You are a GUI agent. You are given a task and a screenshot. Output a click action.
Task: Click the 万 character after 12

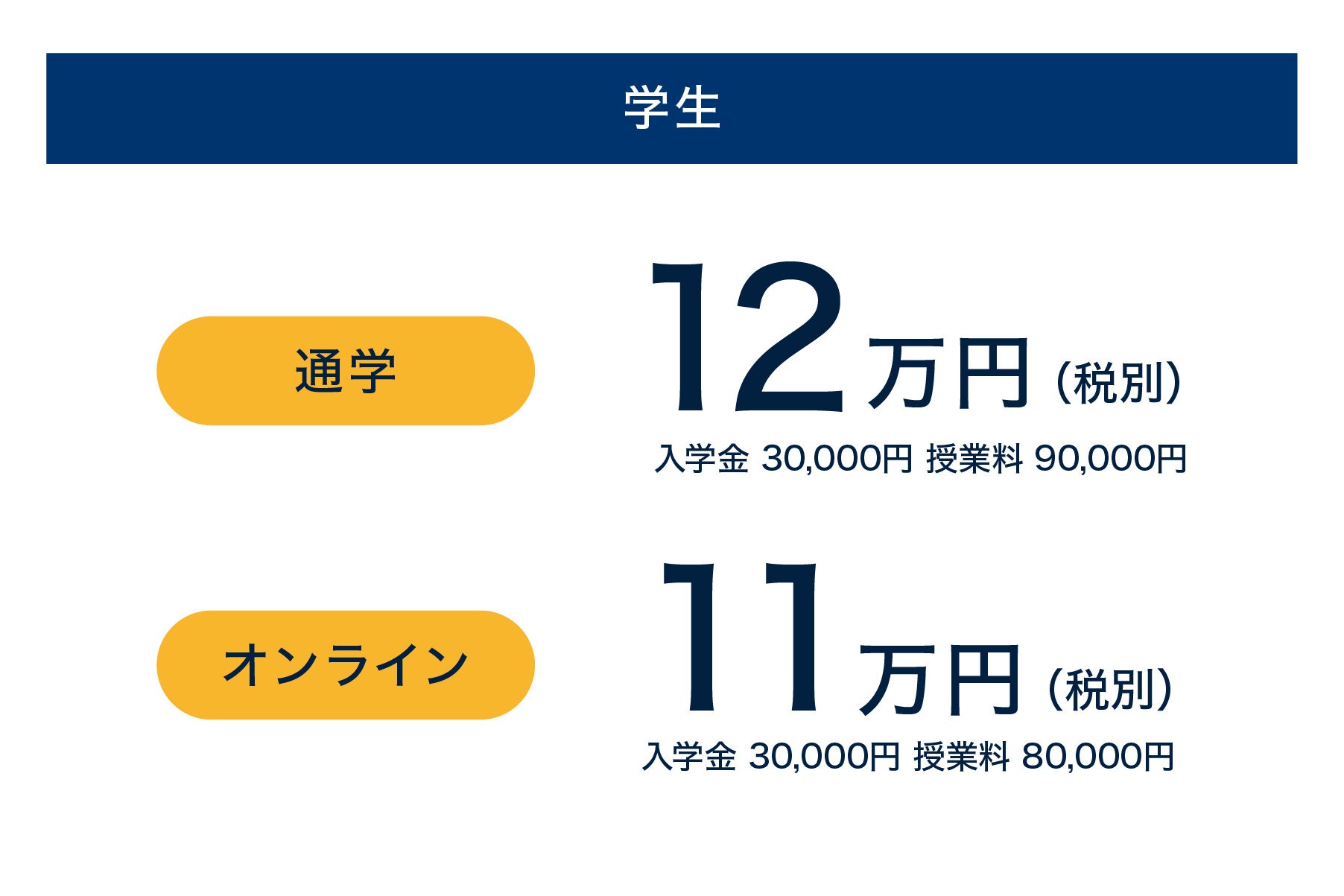click(904, 374)
